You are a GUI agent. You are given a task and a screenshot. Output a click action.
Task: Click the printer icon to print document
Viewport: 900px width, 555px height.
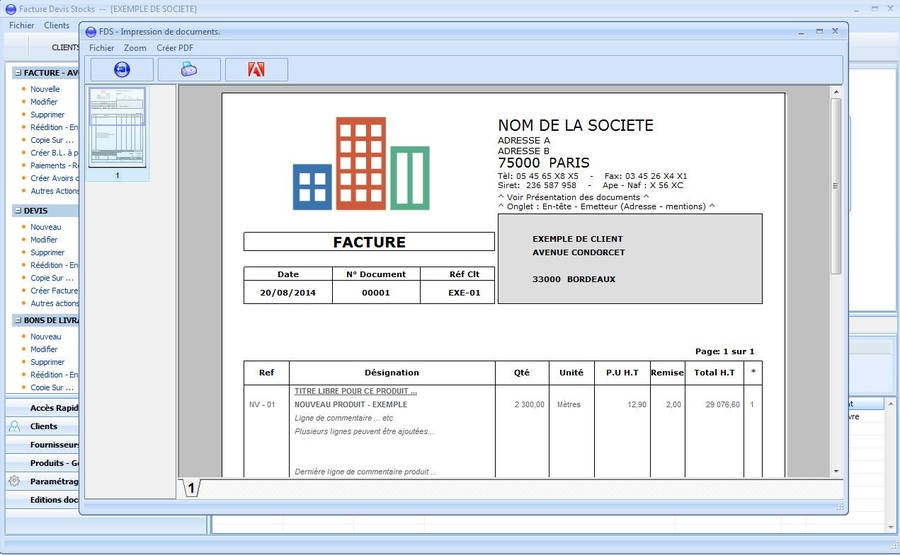pyautogui.click(x=189, y=69)
